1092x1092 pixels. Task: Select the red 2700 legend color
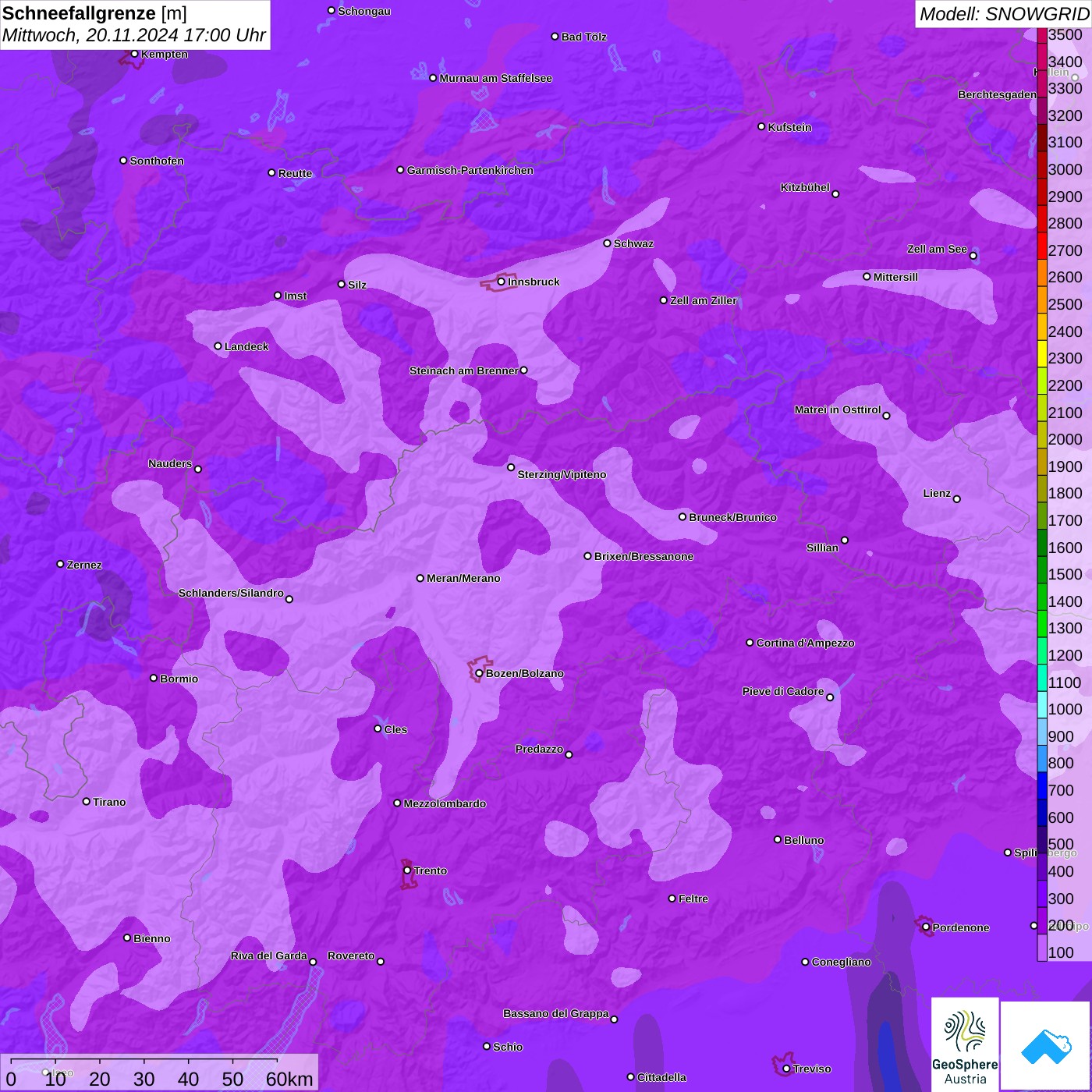click(1042, 246)
